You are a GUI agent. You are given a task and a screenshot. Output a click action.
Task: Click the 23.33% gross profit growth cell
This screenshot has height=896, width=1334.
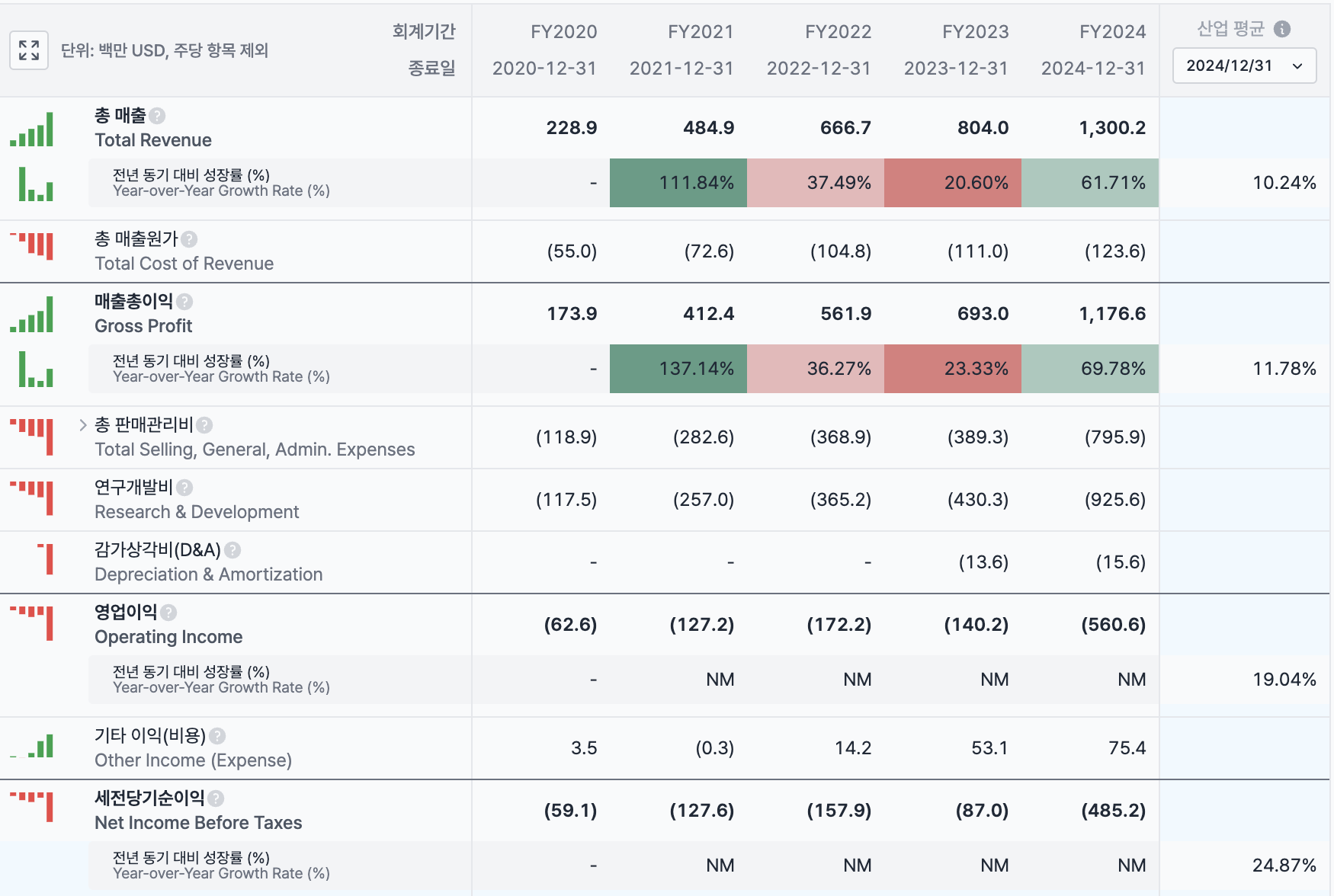953,369
